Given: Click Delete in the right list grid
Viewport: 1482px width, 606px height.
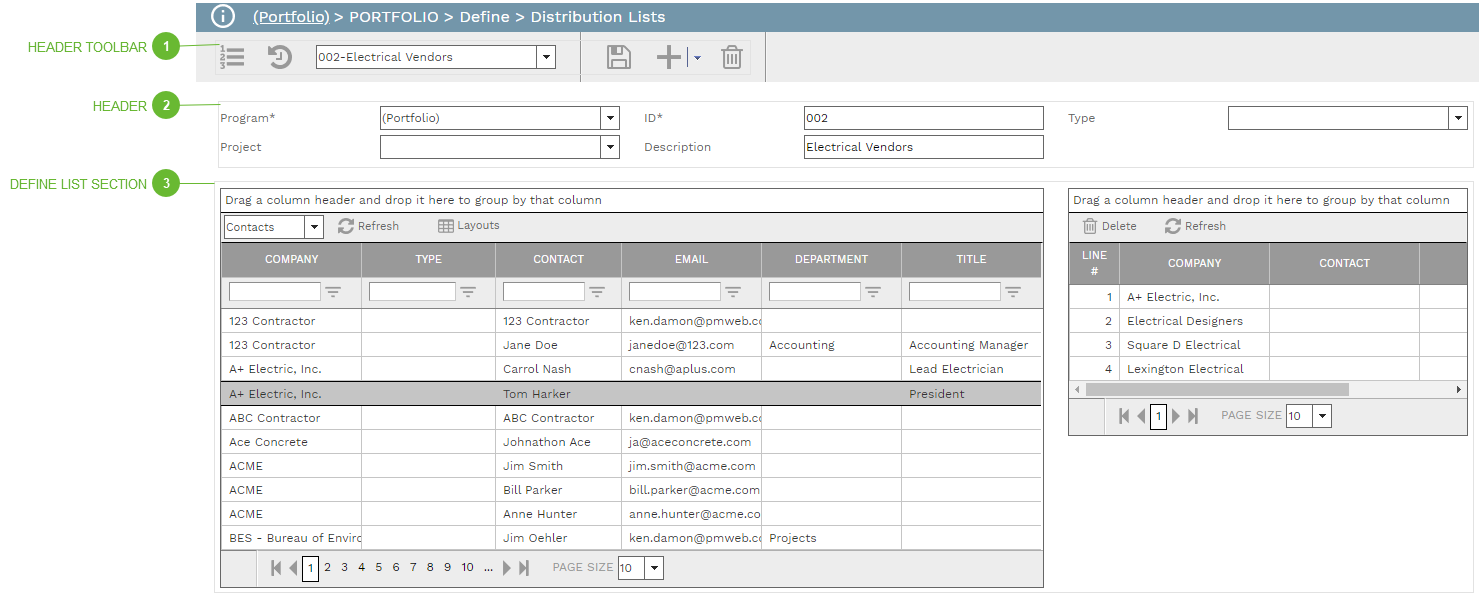Looking at the screenshot, I should tap(1110, 226).
